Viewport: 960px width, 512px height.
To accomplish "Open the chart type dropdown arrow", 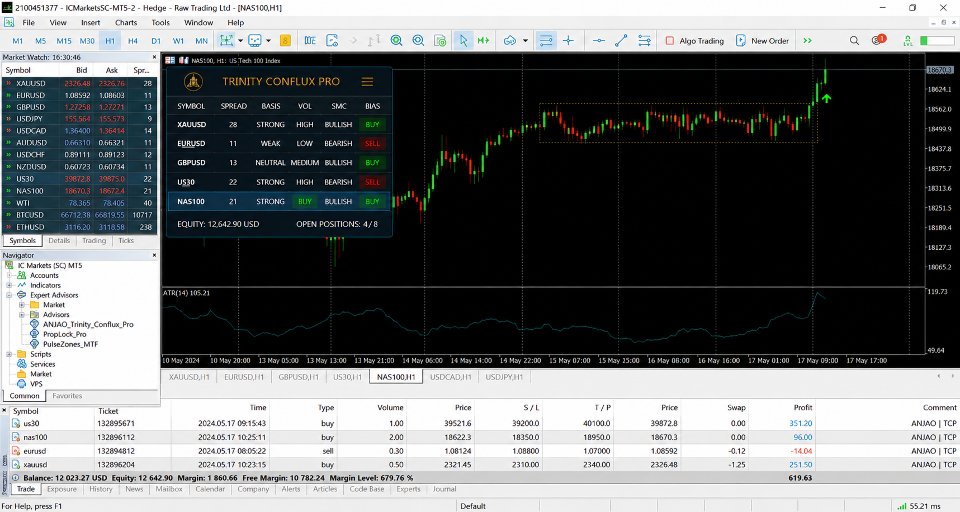I will 241,40.
